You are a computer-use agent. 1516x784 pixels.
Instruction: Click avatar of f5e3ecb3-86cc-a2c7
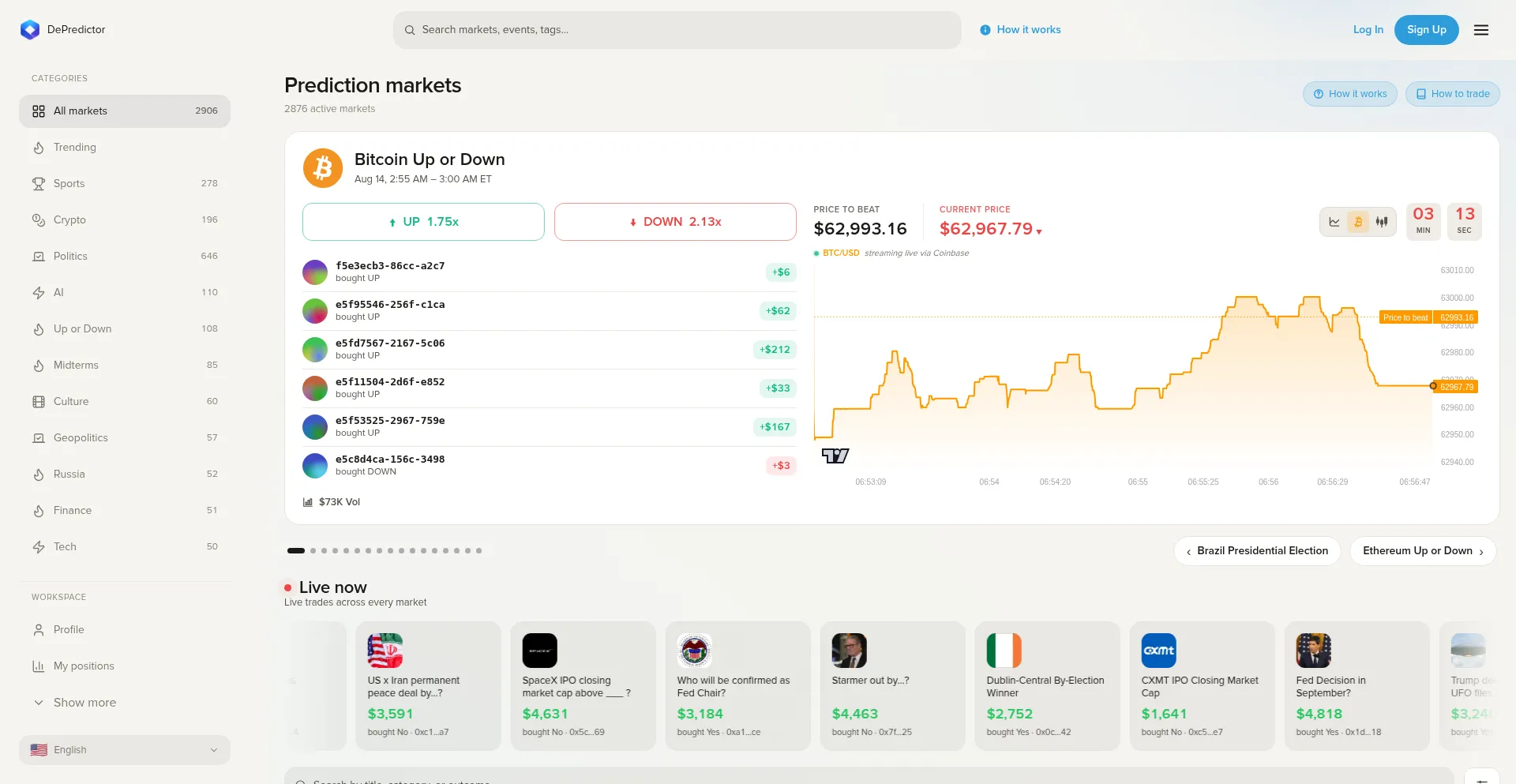click(315, 272)
